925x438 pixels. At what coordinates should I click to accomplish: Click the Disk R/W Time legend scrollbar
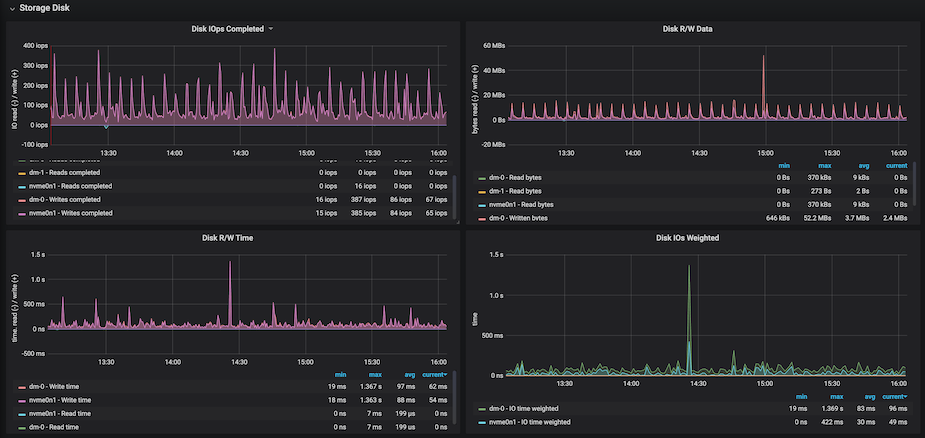[454, 396]
